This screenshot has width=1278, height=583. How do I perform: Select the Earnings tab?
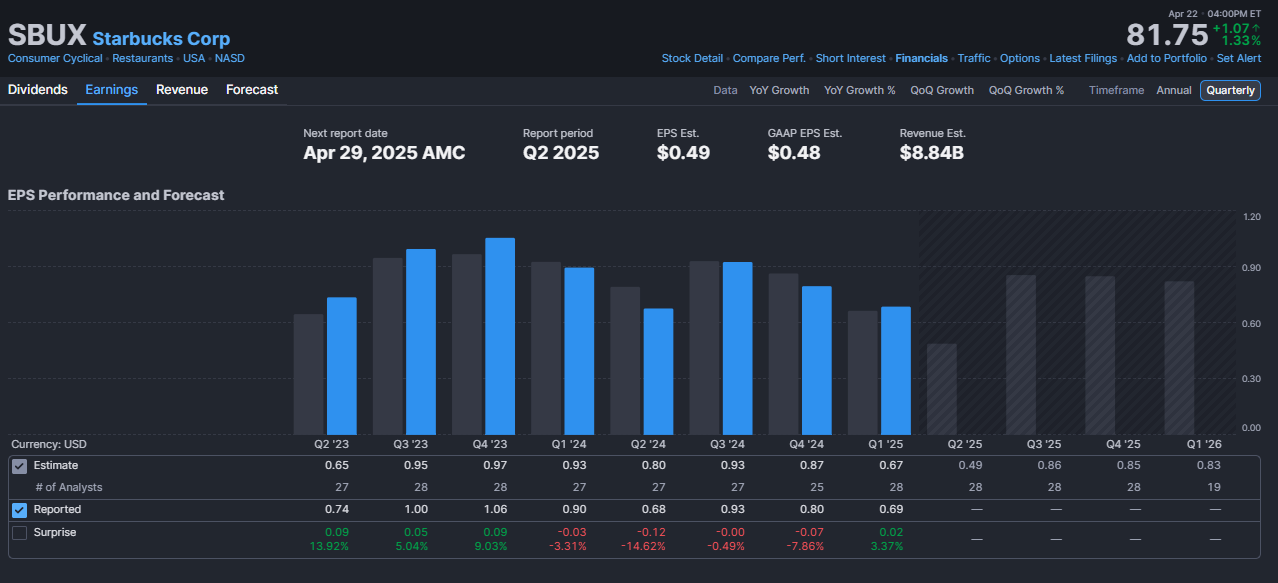tap(111, 90)
